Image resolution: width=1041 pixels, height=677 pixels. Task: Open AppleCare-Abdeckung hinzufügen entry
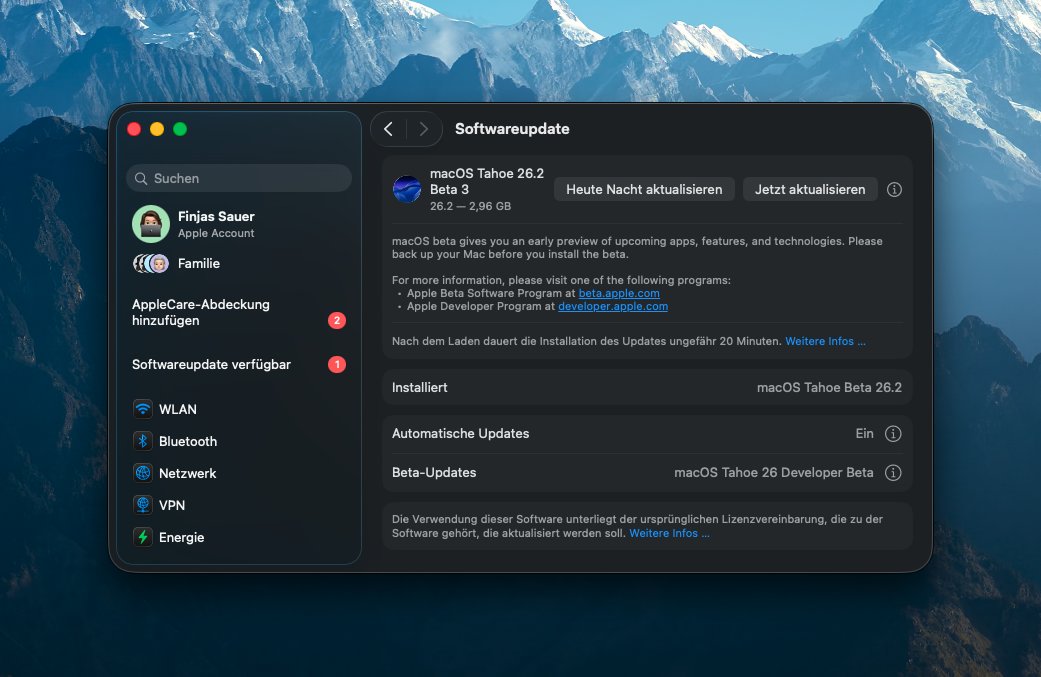[x=239, y=313]
